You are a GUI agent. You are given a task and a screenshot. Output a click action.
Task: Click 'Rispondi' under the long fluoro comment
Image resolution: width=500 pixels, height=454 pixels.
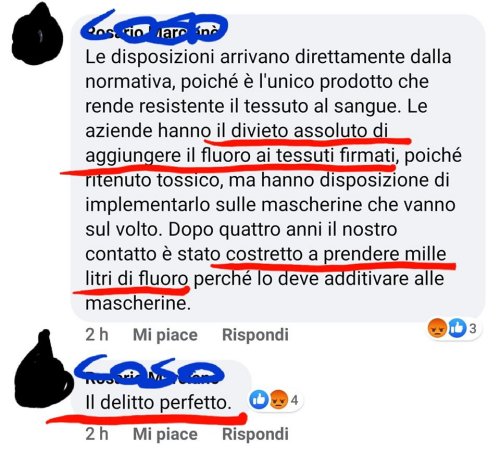(255, 335)
